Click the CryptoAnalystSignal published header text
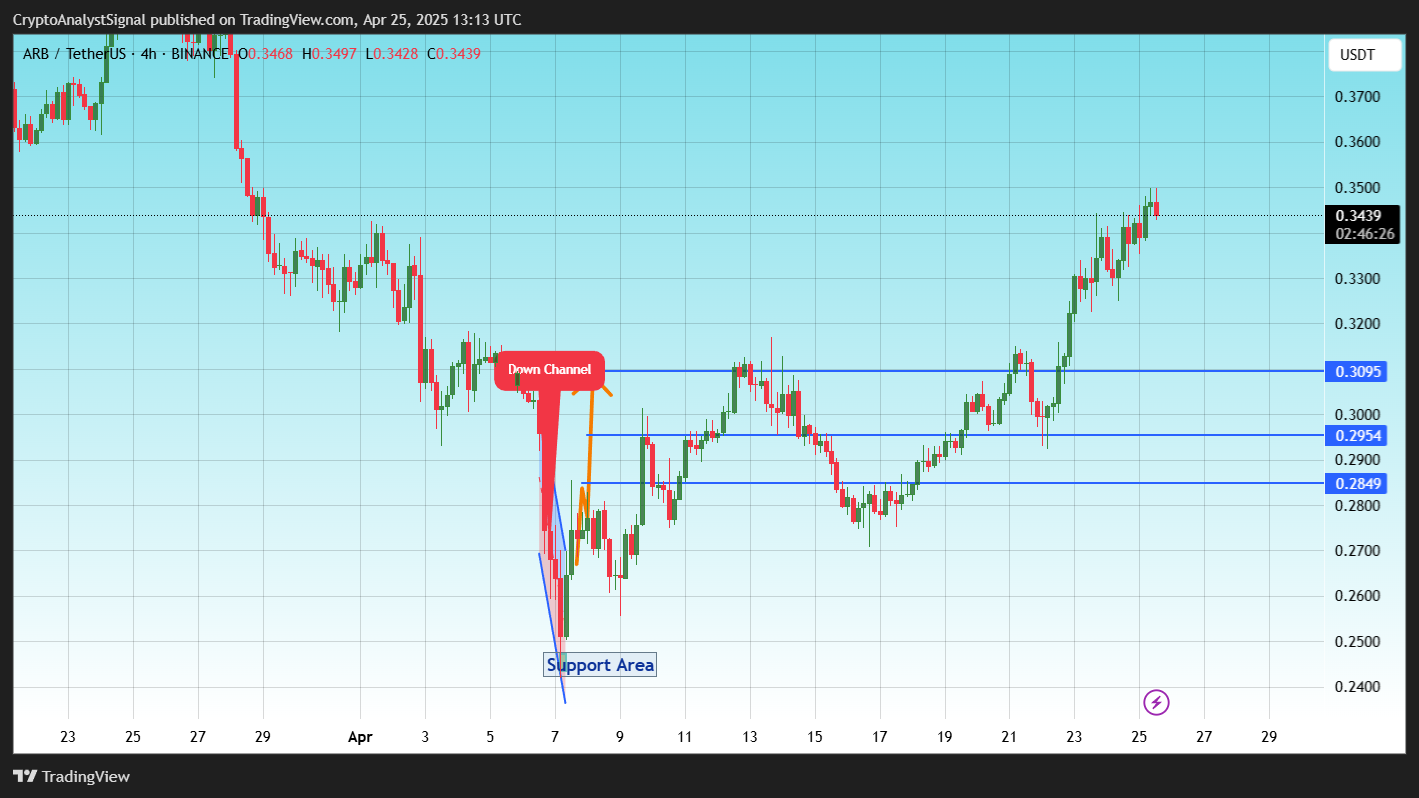Viewport: 1419px width, 798px height. click(x=266, y=20)
